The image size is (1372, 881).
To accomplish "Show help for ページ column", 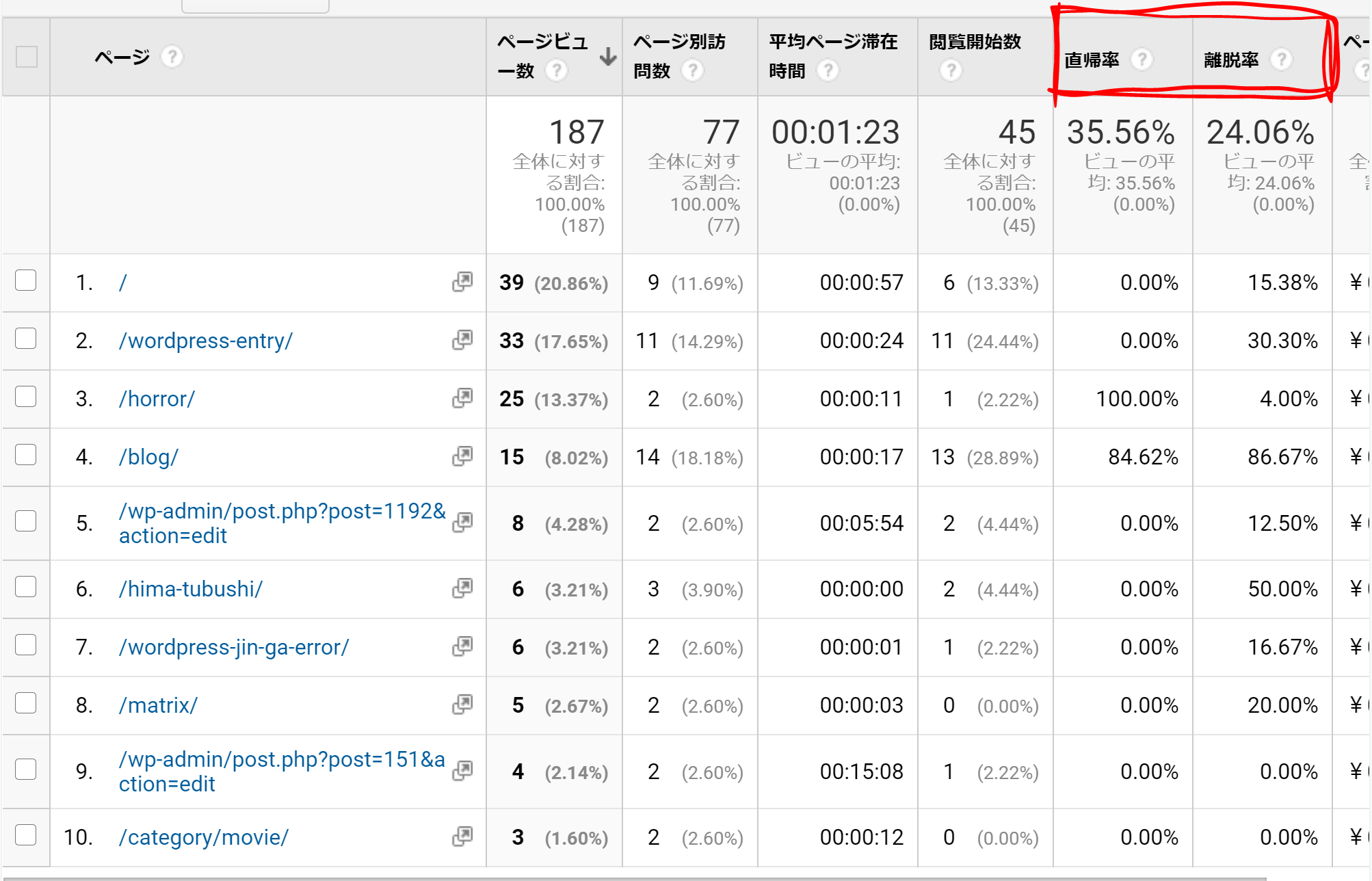I will tap(172, 57).
